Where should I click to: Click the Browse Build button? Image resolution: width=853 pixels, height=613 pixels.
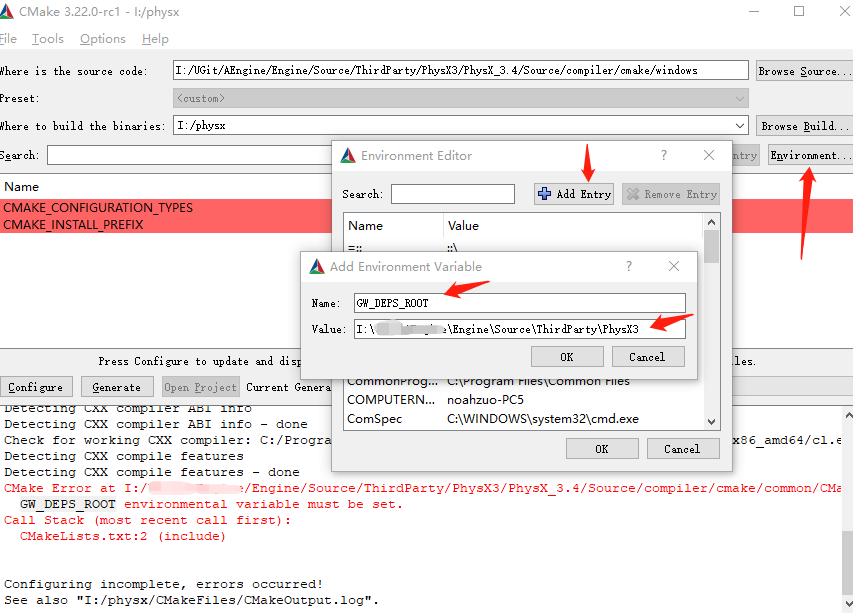tap(804, 126)
